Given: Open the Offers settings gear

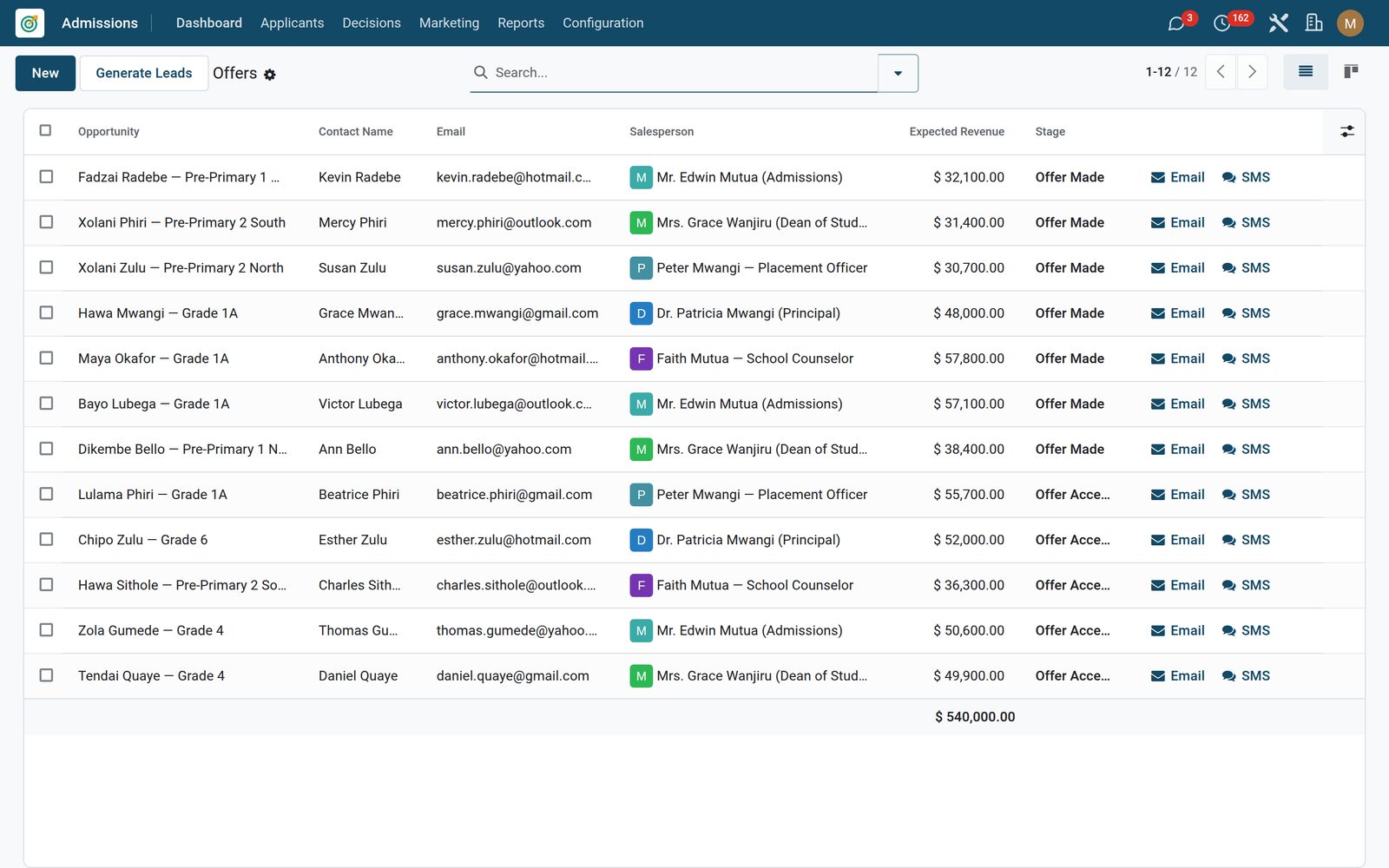Looking at the screenshot, I should pos(270,75).
